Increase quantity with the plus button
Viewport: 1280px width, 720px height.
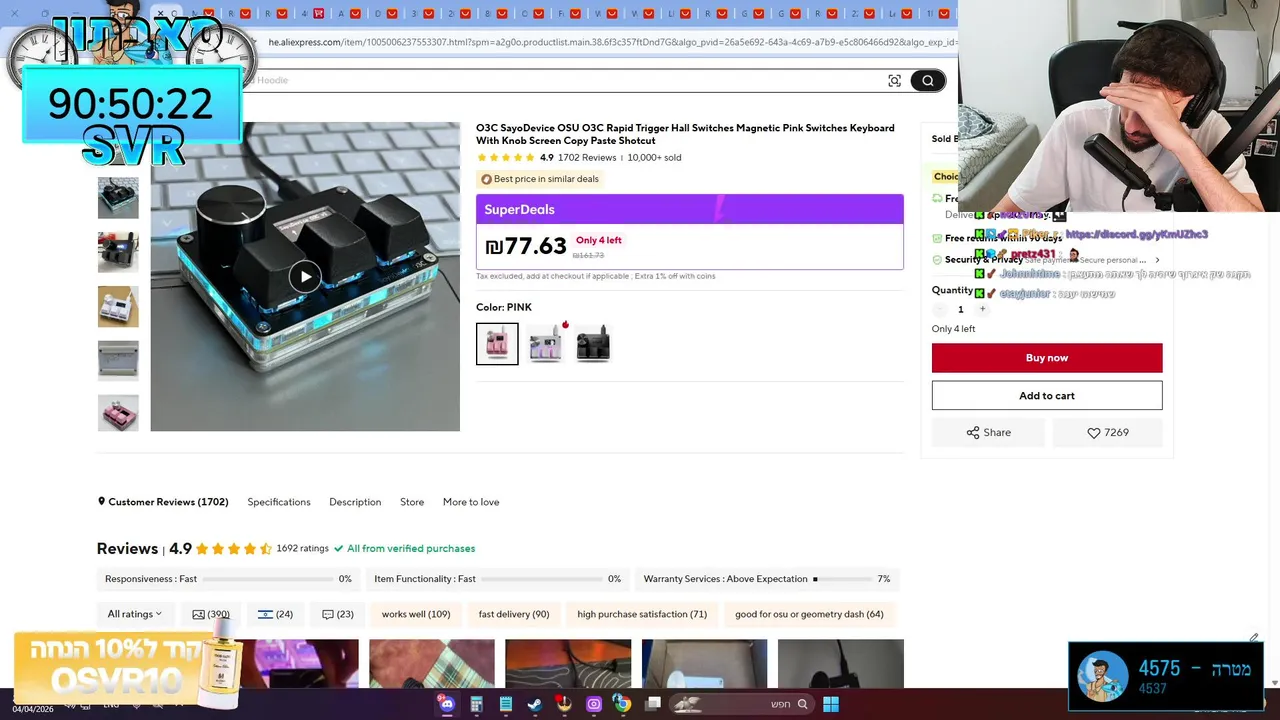pos(982,309)
